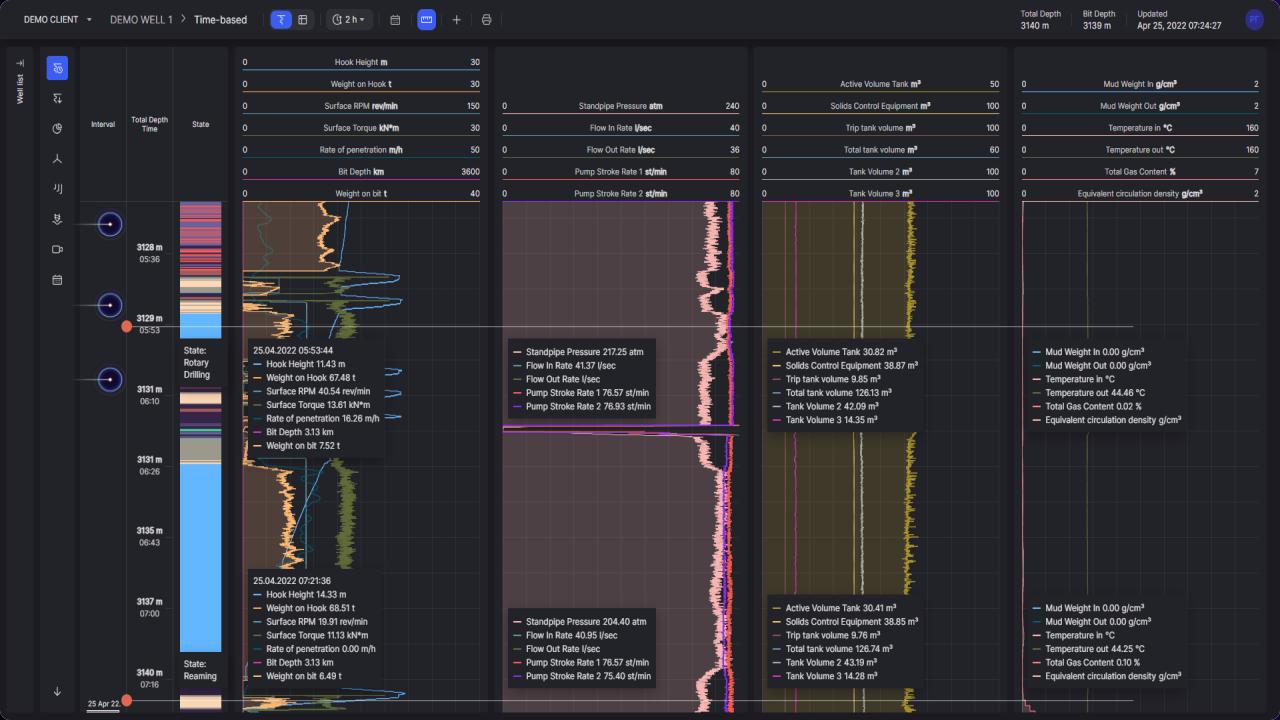Click the top interval marker circle
This screenshot has width=1280, height=720.
coord(110,226)
